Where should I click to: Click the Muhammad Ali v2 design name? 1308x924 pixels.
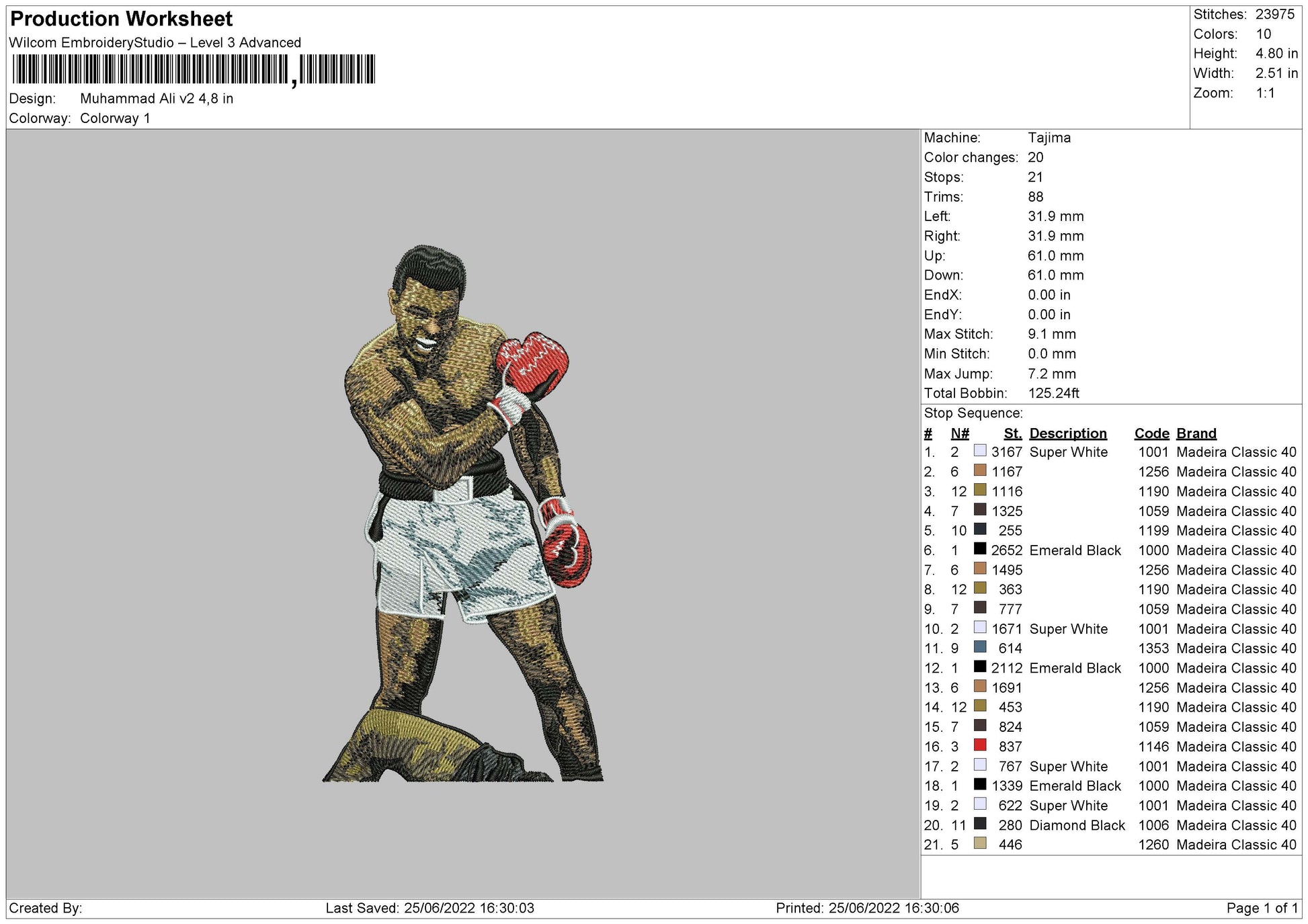[156, 99]
